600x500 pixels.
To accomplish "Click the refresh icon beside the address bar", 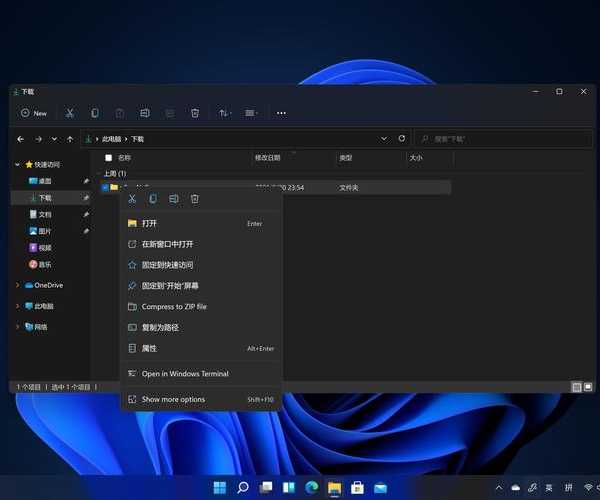I will pyautogui.click(x=402, y=139).
